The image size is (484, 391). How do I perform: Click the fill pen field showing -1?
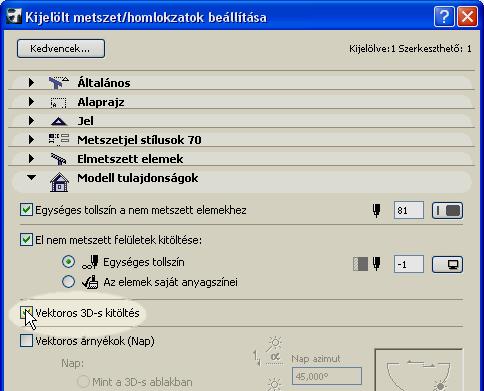click(409, 264)
